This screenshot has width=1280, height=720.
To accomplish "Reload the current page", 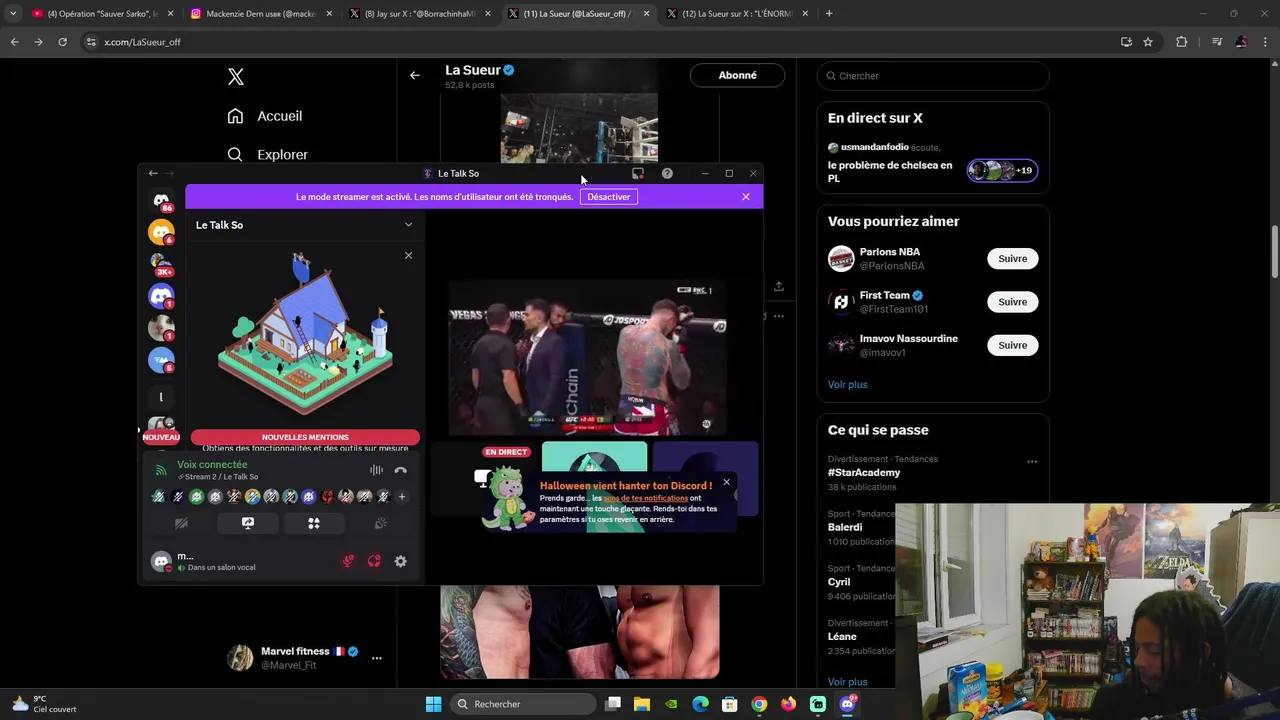I will coord(62,42).
